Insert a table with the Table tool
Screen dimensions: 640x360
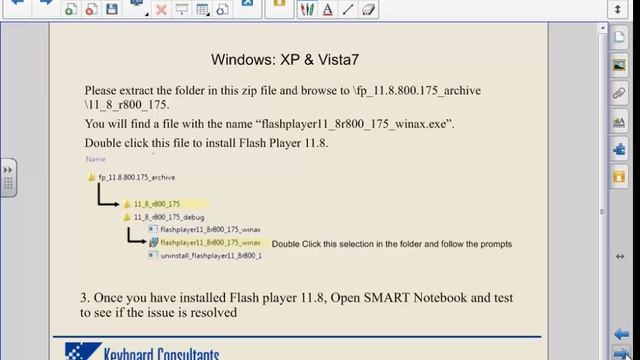[x=202, y=9]
